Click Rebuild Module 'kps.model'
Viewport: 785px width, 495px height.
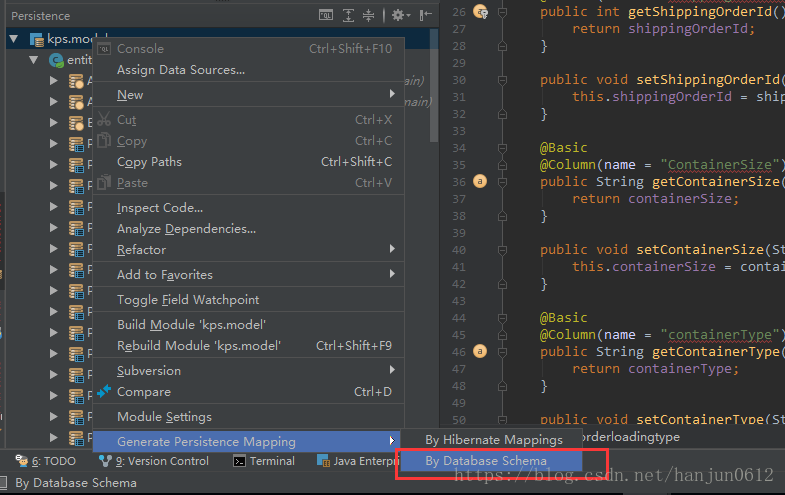tap(248, 346)
